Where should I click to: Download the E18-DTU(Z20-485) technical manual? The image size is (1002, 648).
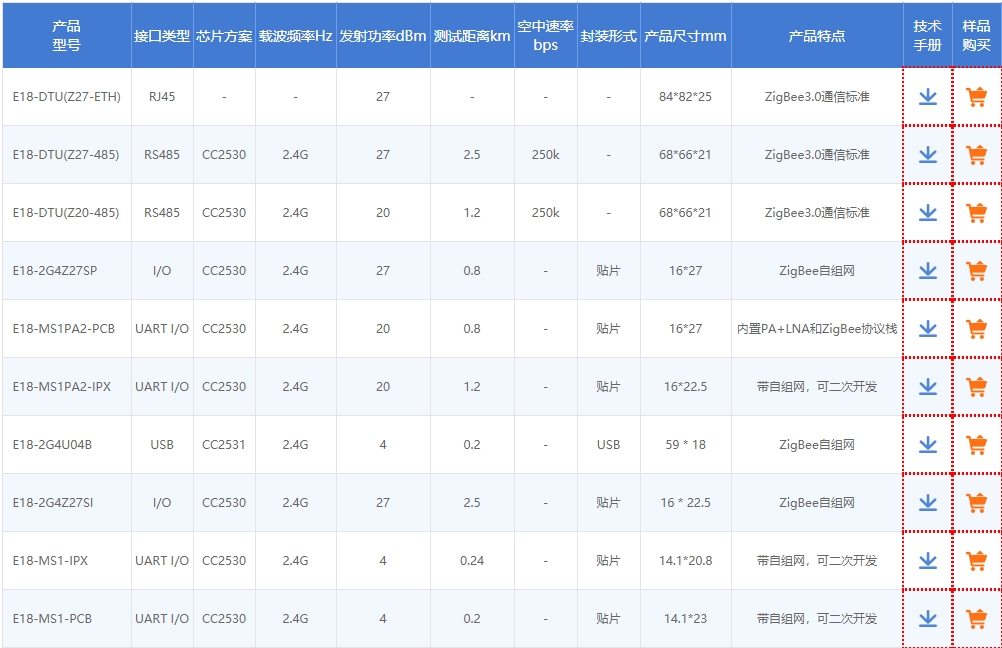click(x=927, y=212)
